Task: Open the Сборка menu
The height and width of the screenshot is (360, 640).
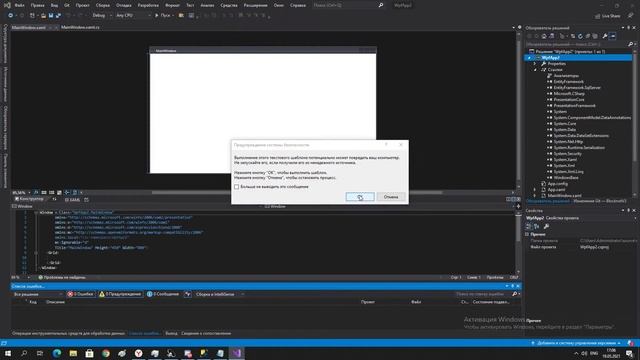Action: click(102, 5)
